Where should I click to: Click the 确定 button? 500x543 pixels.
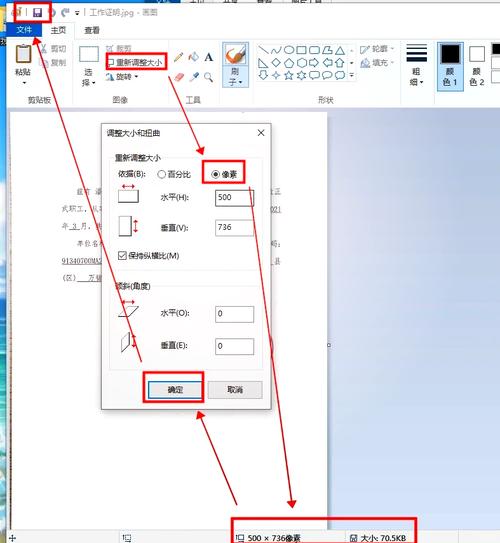[175, 390]
